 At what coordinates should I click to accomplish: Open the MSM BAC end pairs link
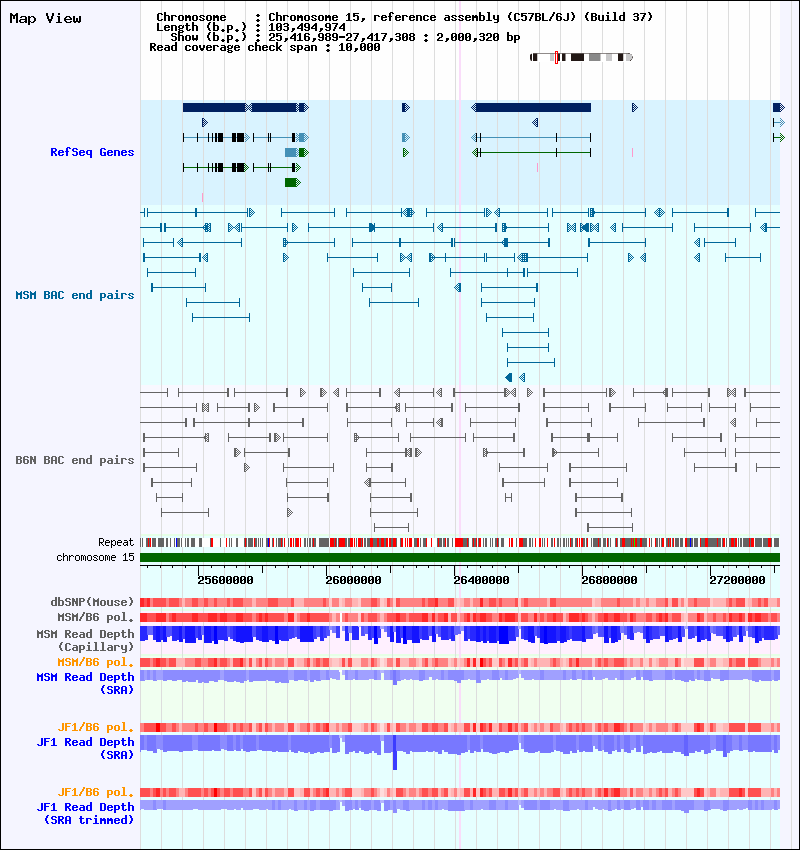coord(75,295)
